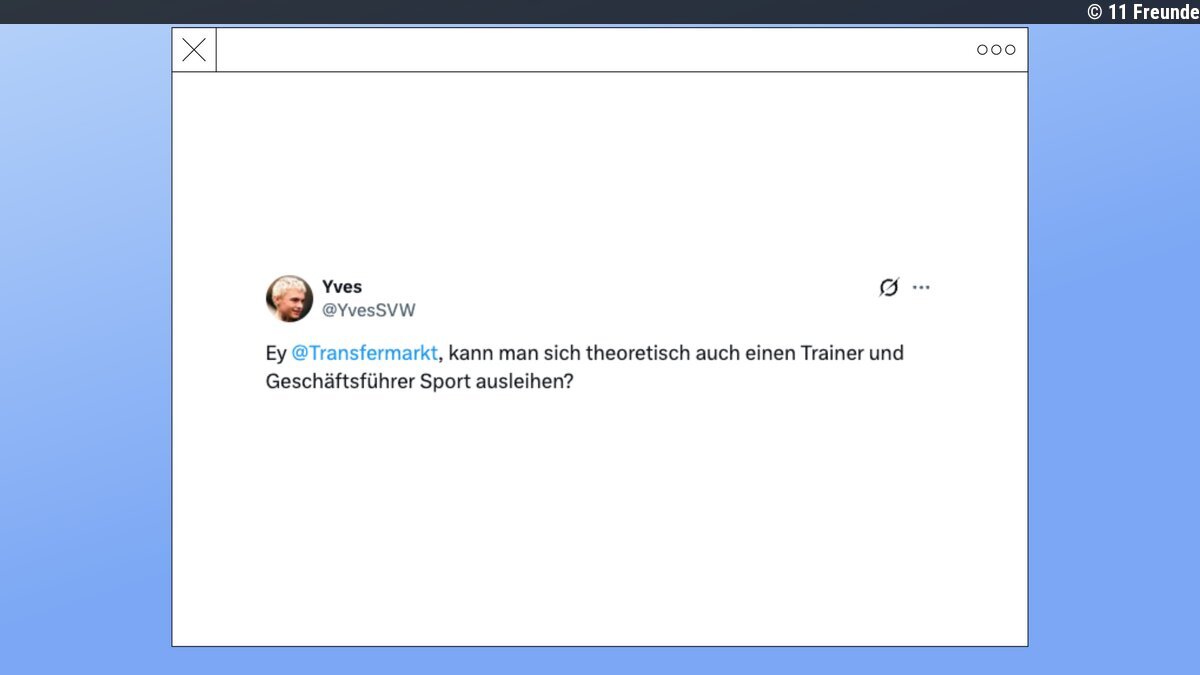Screen dimensions: 1200x675
Task: Open the tweet's three-dot more menu
Action: 921,288
